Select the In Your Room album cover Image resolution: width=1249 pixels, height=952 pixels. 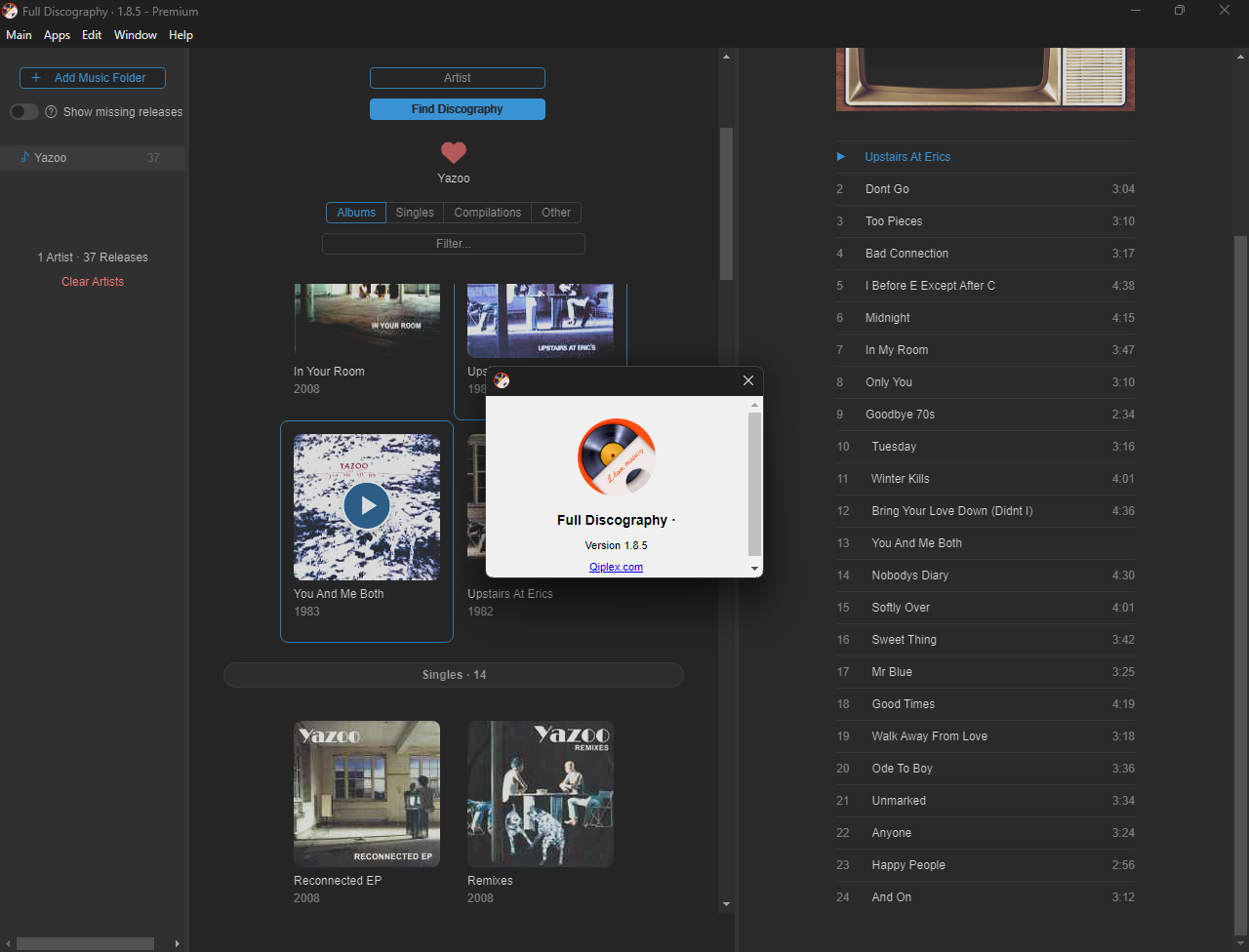[x=367, y=321]
